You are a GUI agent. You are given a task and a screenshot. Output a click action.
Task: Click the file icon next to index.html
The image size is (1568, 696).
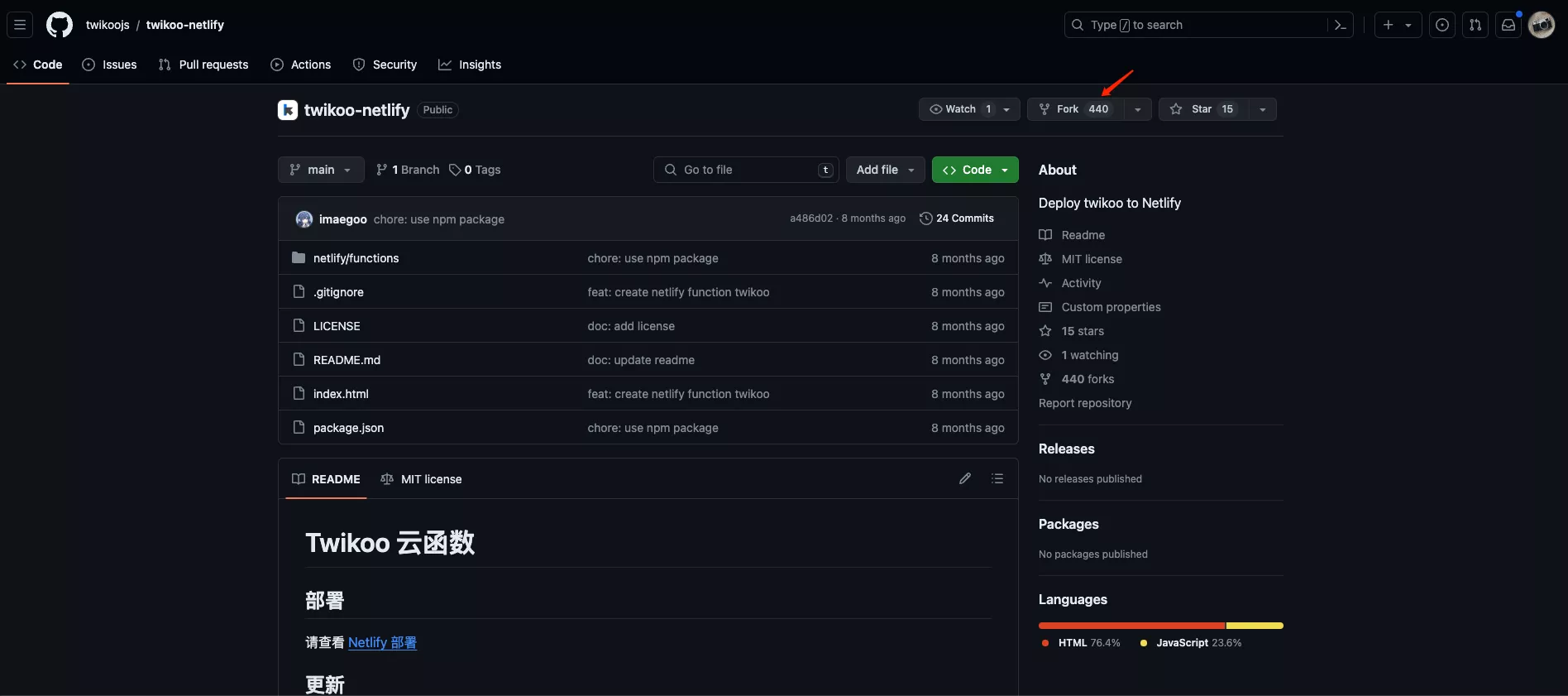[299, 394]
